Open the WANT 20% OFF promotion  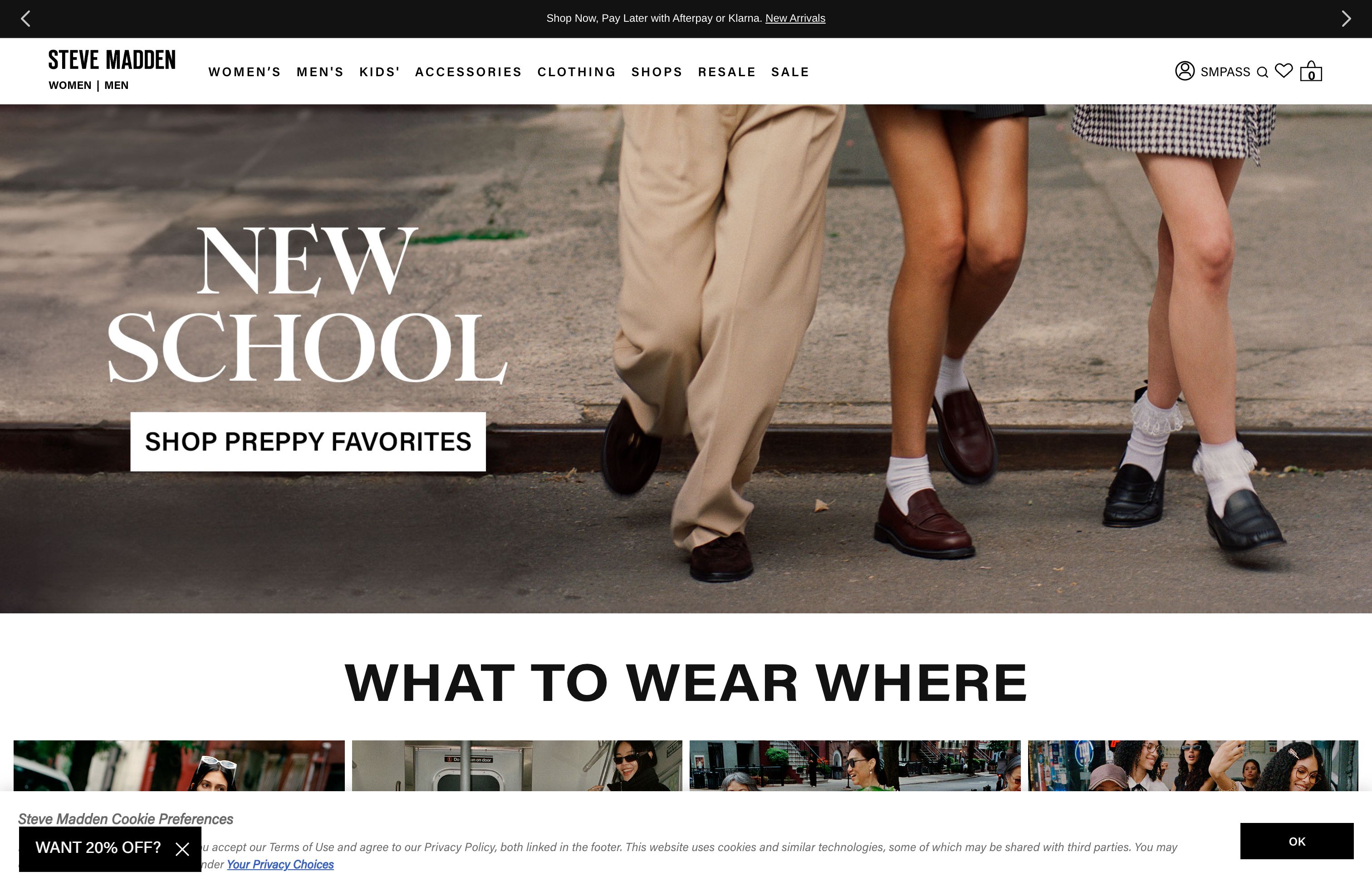(98, 848)
